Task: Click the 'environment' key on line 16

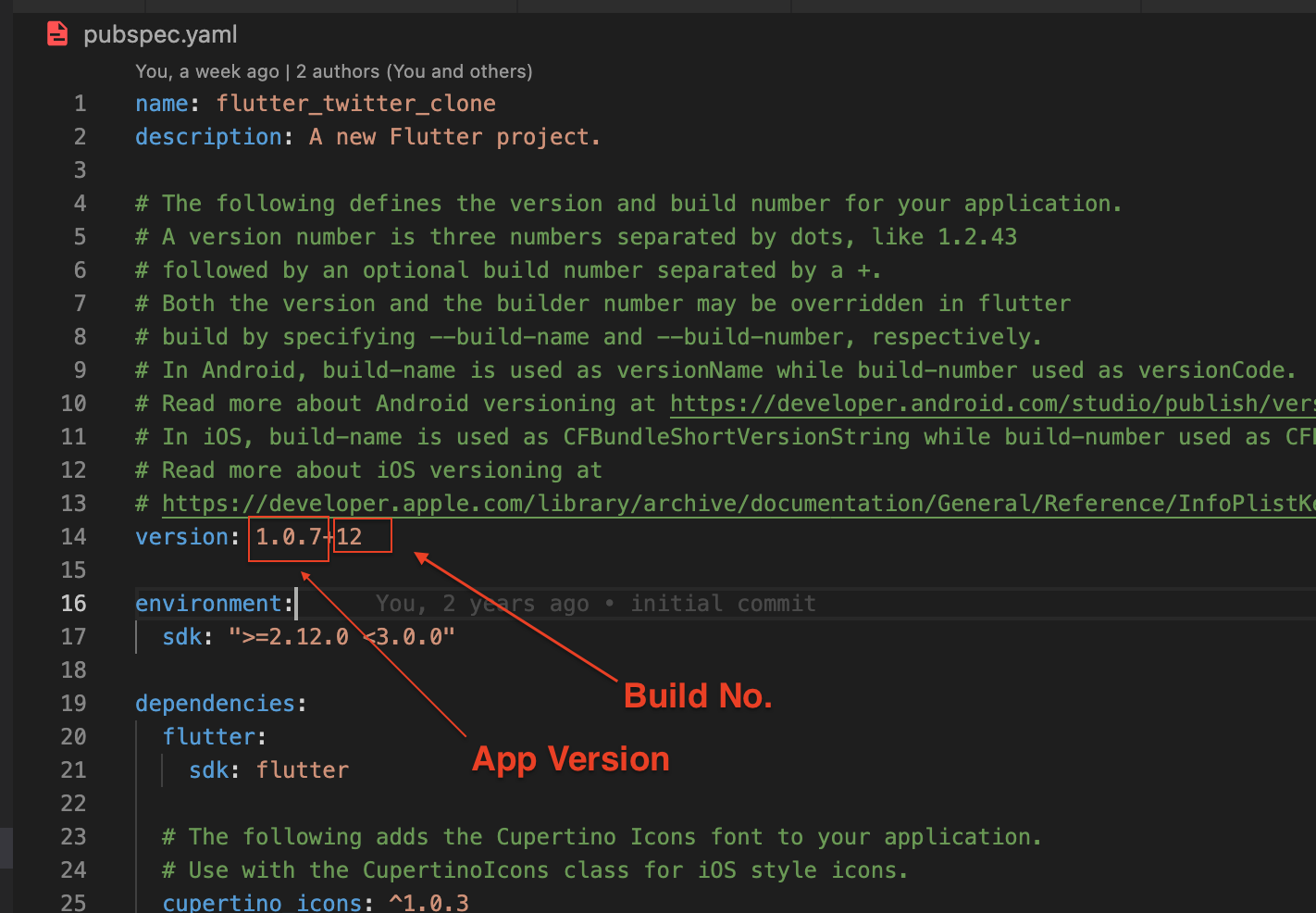Action: [x=208, y=603]
